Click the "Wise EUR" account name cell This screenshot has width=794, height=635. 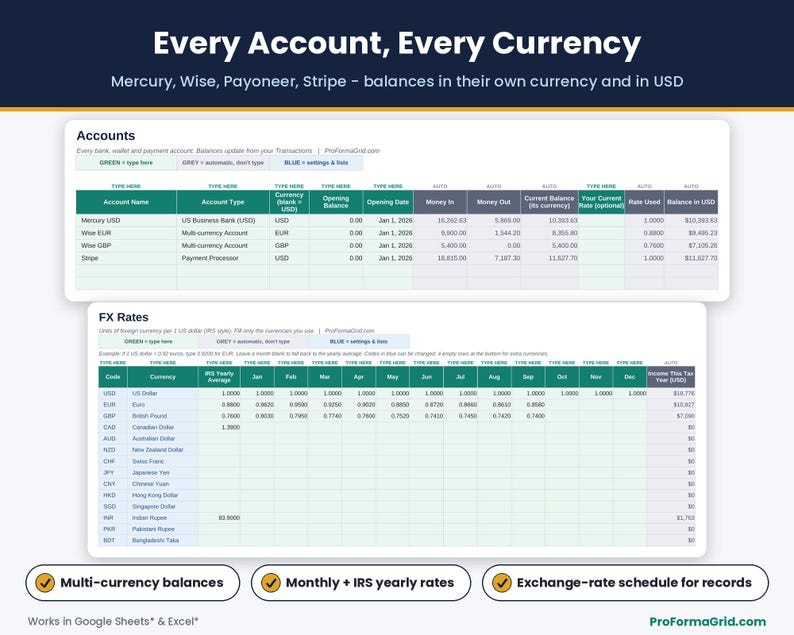126,233
